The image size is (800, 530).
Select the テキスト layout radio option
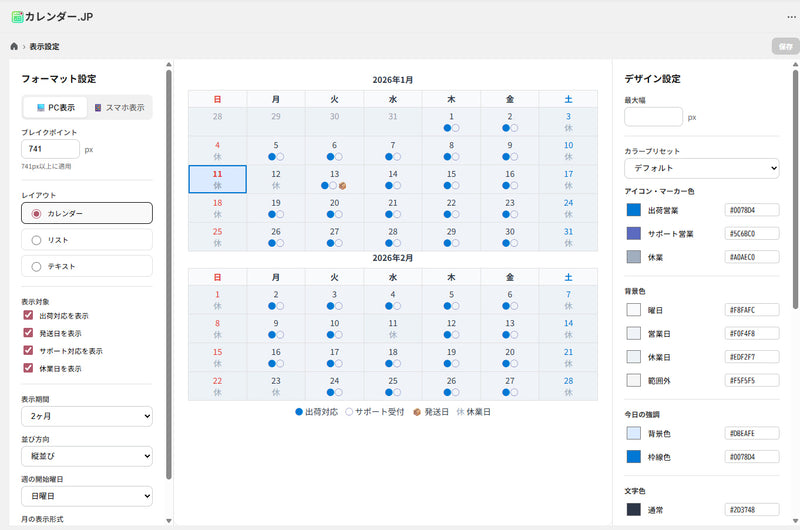click(37, 266)
